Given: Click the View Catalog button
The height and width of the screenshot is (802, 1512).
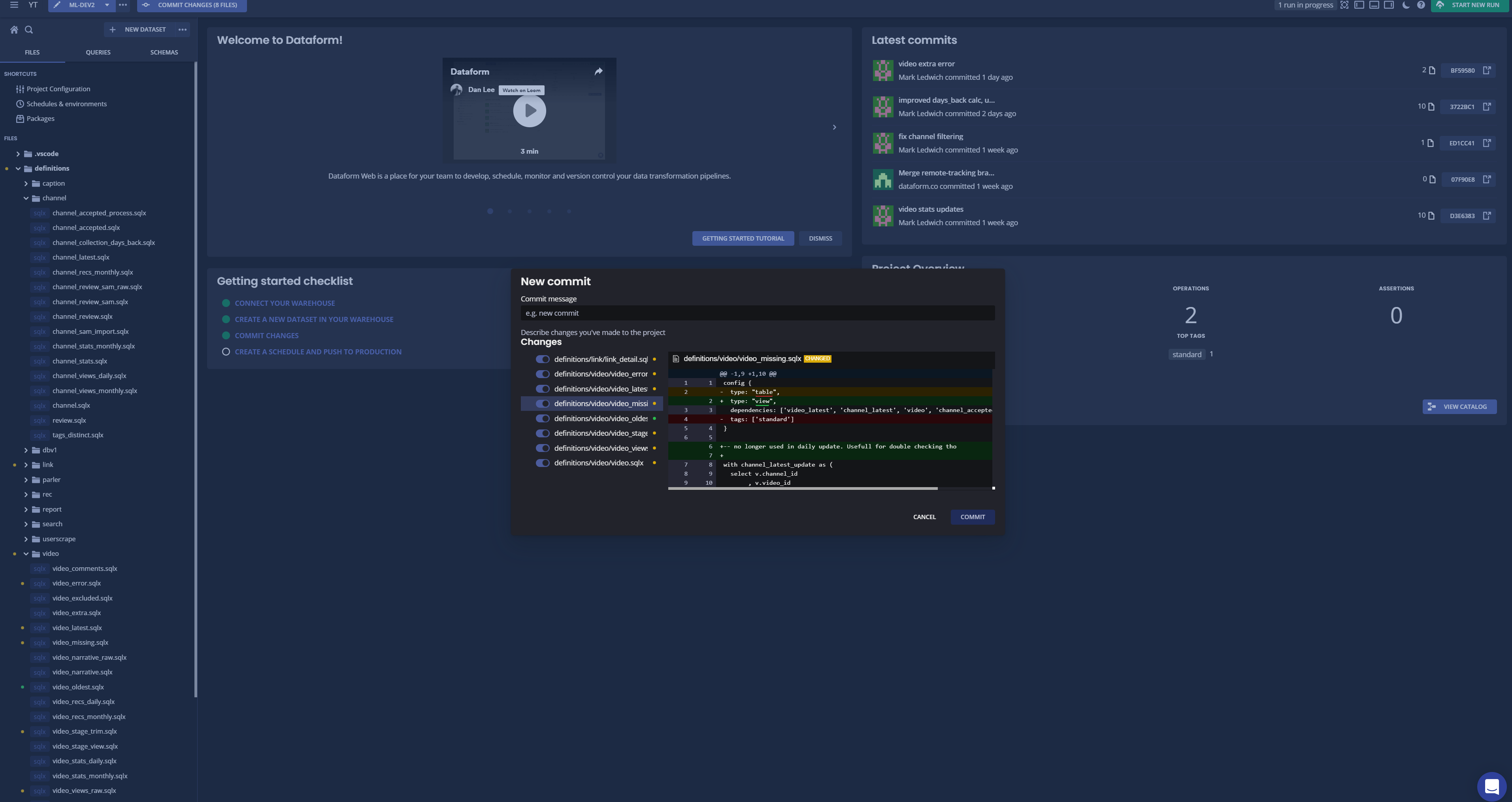Looking at the screenshot, I should coord(1459,407).
